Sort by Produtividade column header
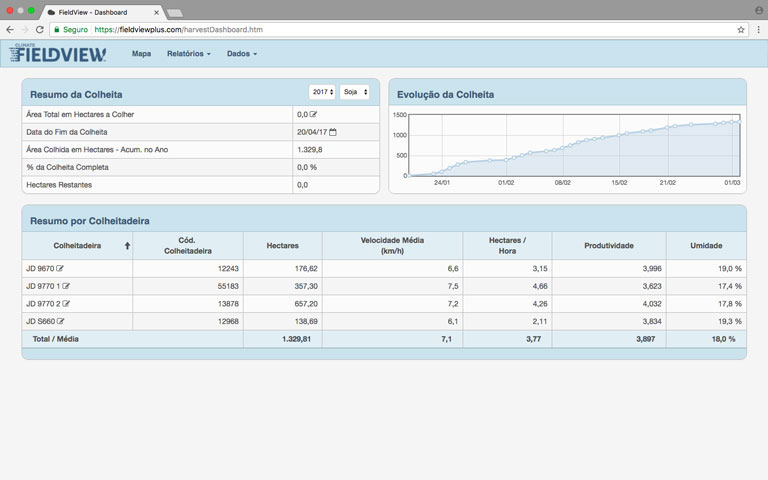Screen dimensions: 768x480 (609, 245)
